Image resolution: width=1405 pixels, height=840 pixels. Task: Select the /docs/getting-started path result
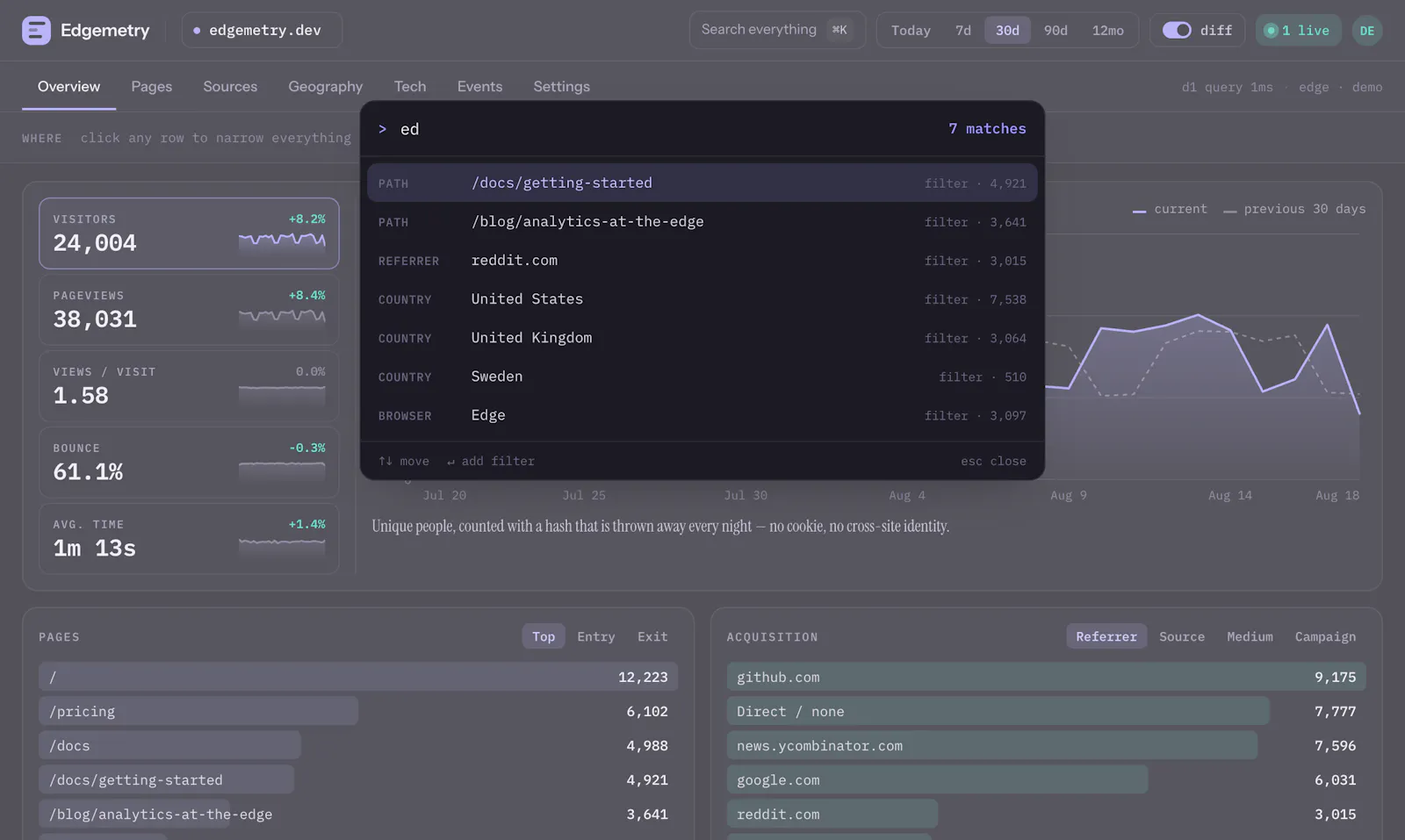(702, 183)
